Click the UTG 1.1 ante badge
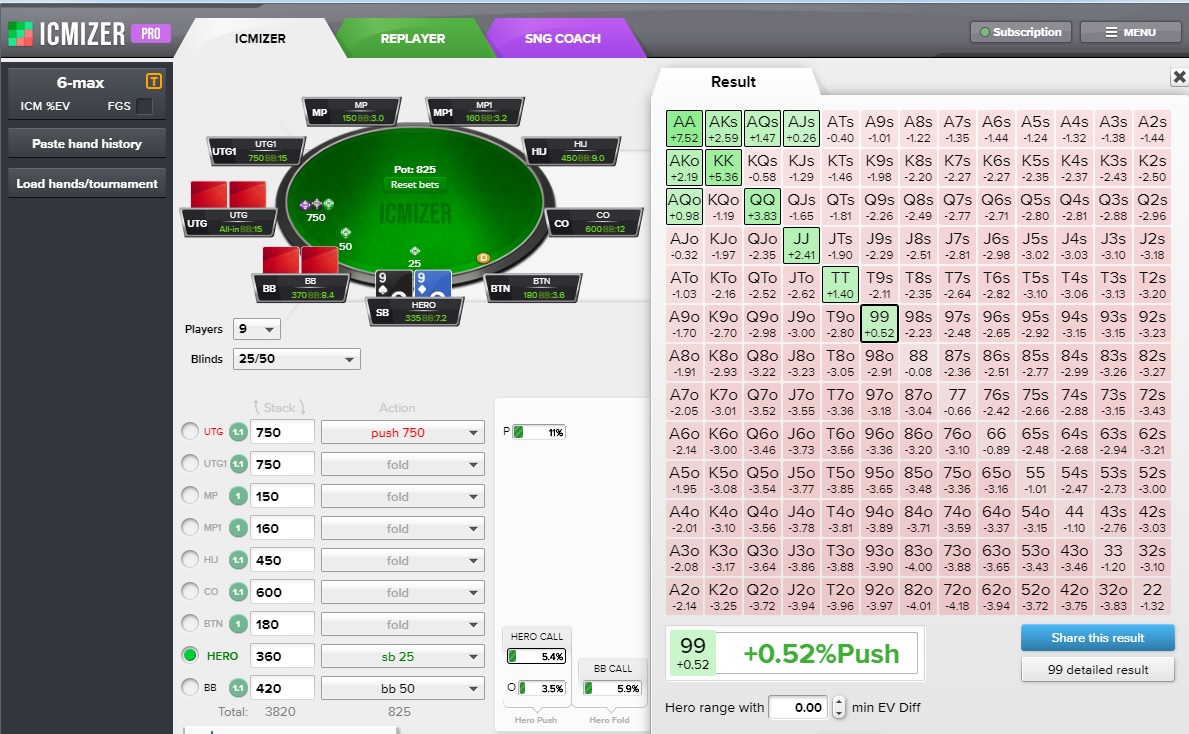 (x=238, y=432)
